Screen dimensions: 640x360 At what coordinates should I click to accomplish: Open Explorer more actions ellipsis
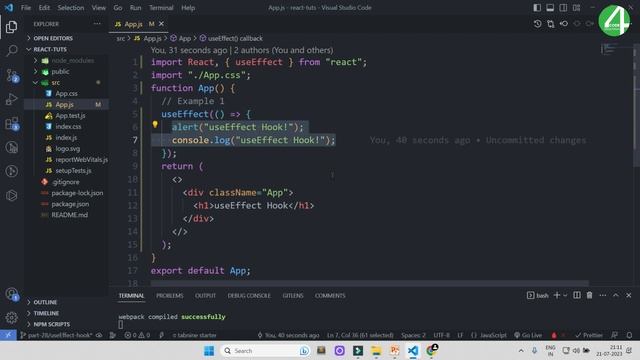coord(97,24)
